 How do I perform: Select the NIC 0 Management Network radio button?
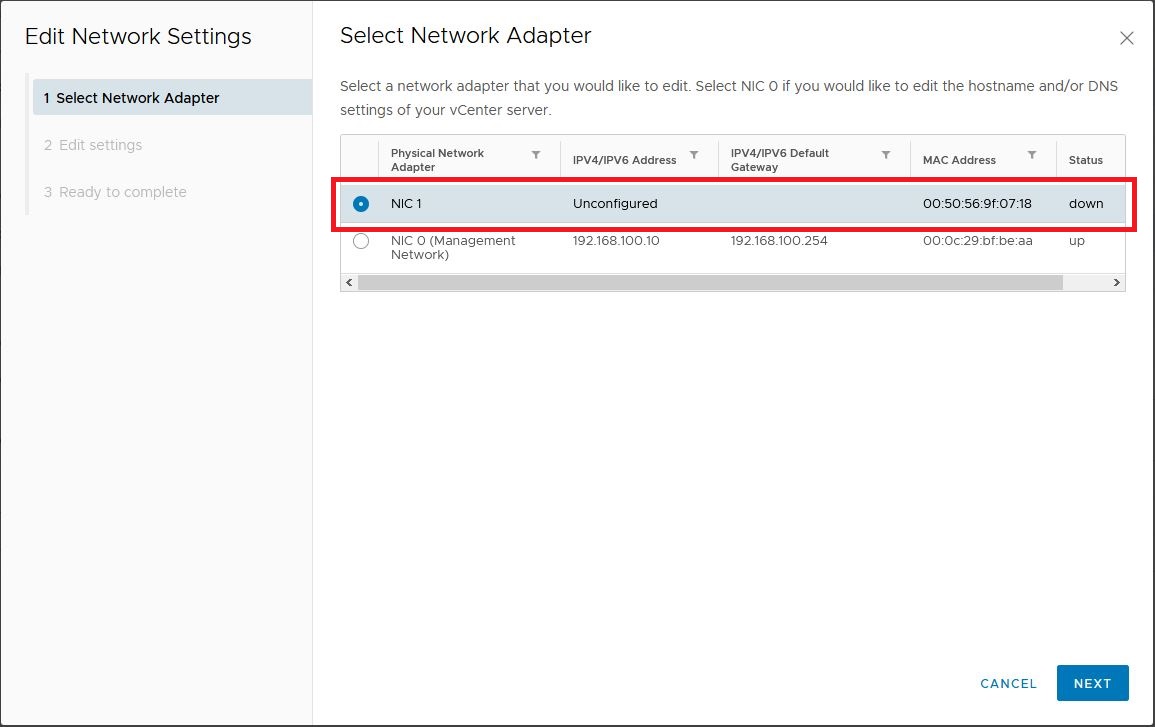361,241
